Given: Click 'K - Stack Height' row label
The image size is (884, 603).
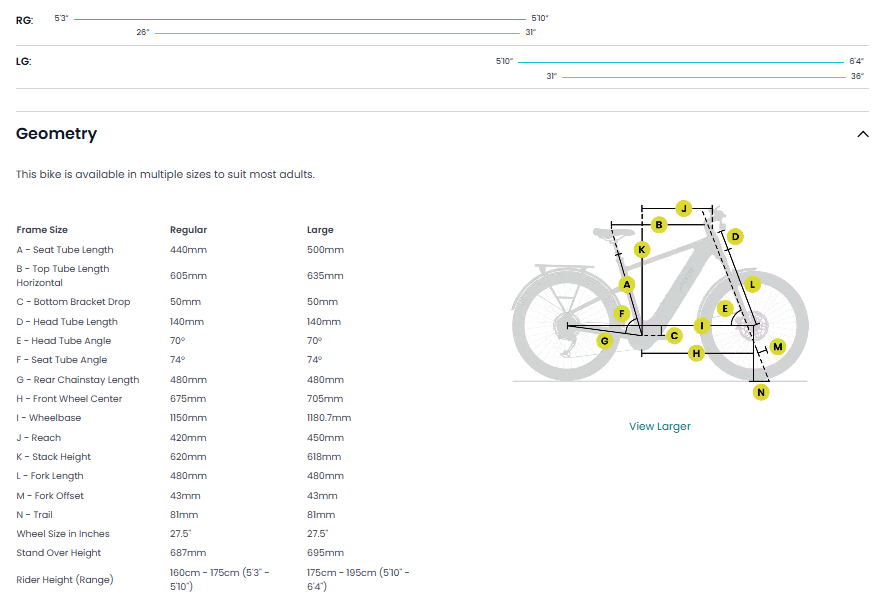Looking at the screenshot, I should pos(54,457).
